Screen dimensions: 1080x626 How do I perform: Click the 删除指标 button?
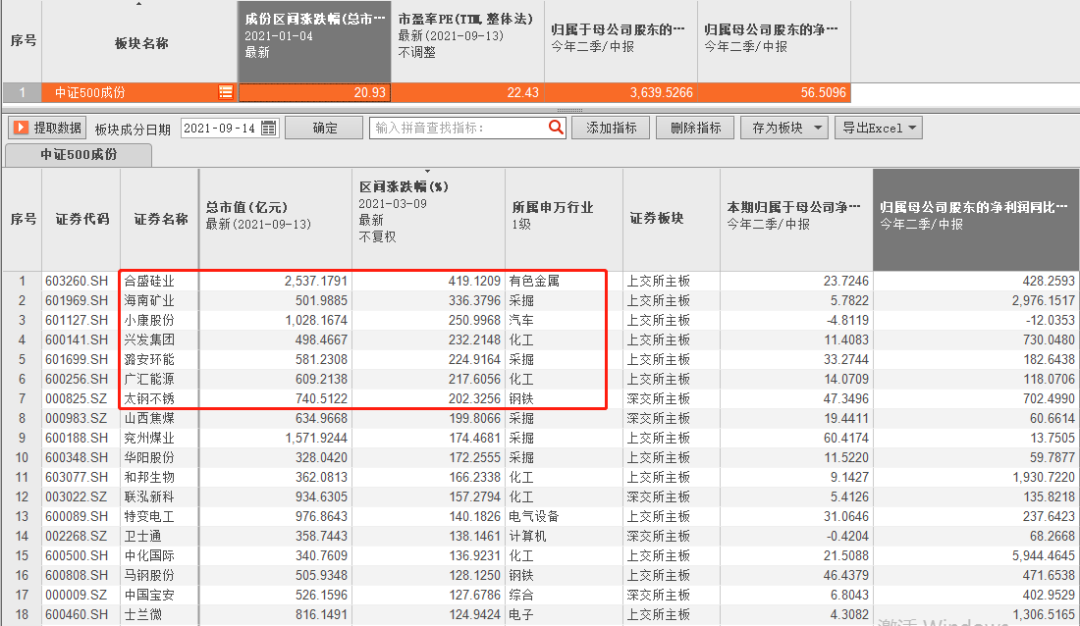coord(694,128)
